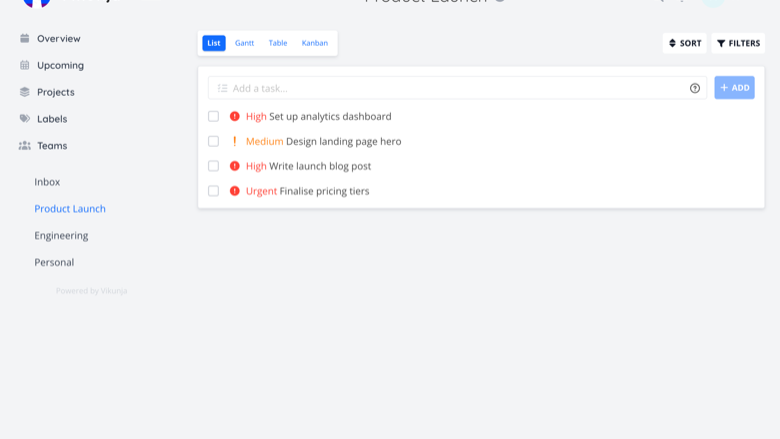Tick the Write launch blog post checkbox

click(x=213, y=166)
